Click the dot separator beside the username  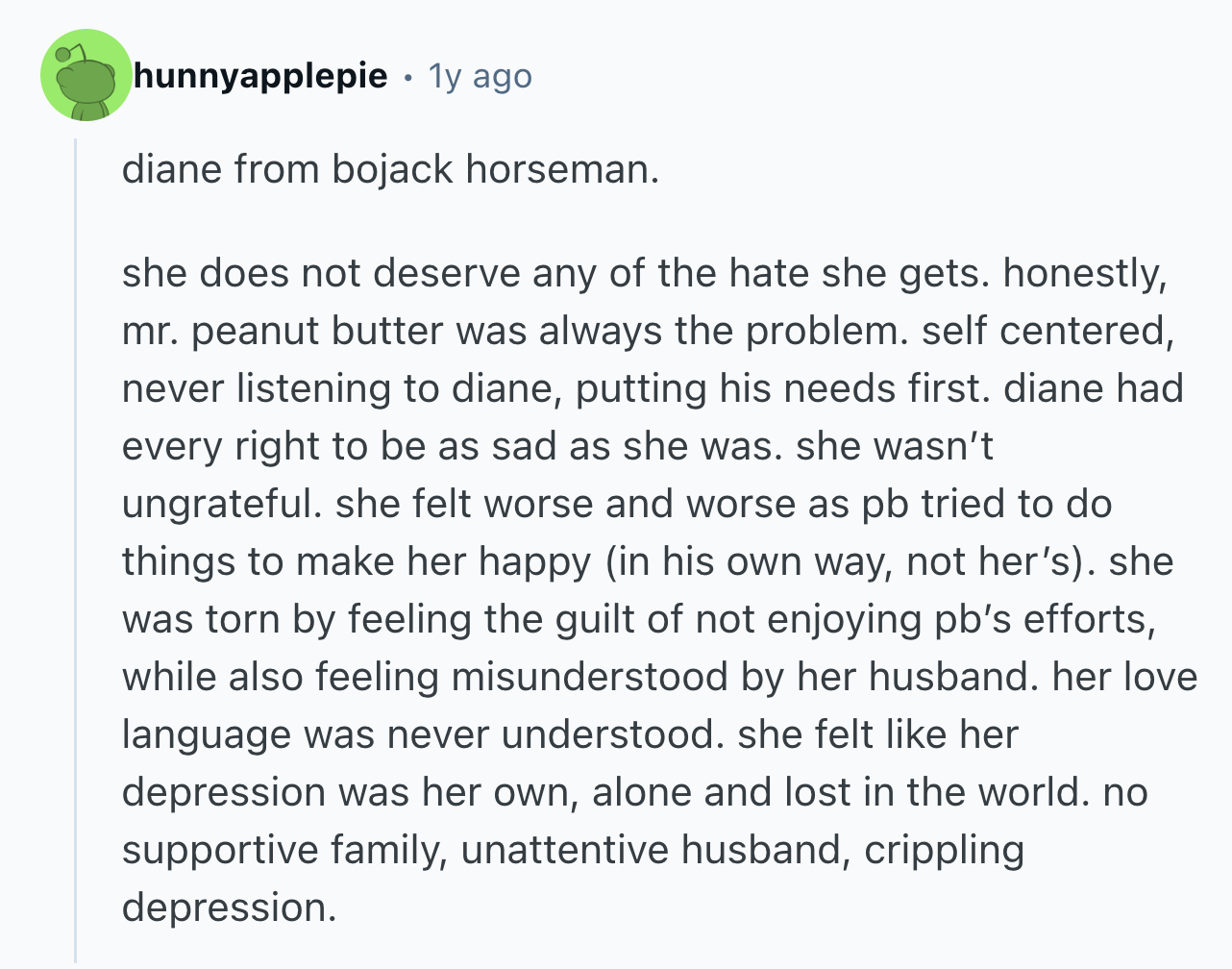[408, 77]
